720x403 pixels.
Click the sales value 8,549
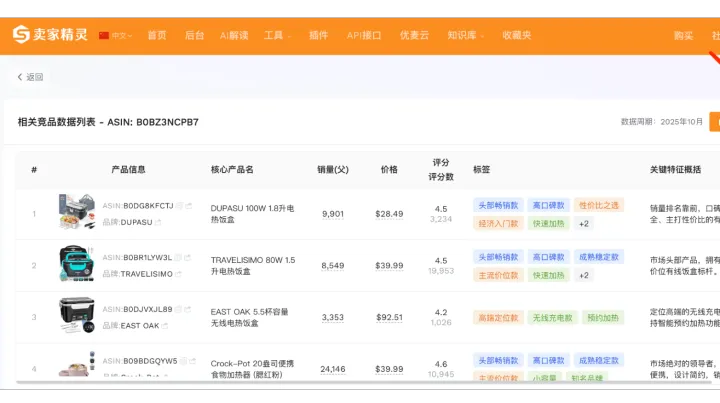click(x=333, y=266)
